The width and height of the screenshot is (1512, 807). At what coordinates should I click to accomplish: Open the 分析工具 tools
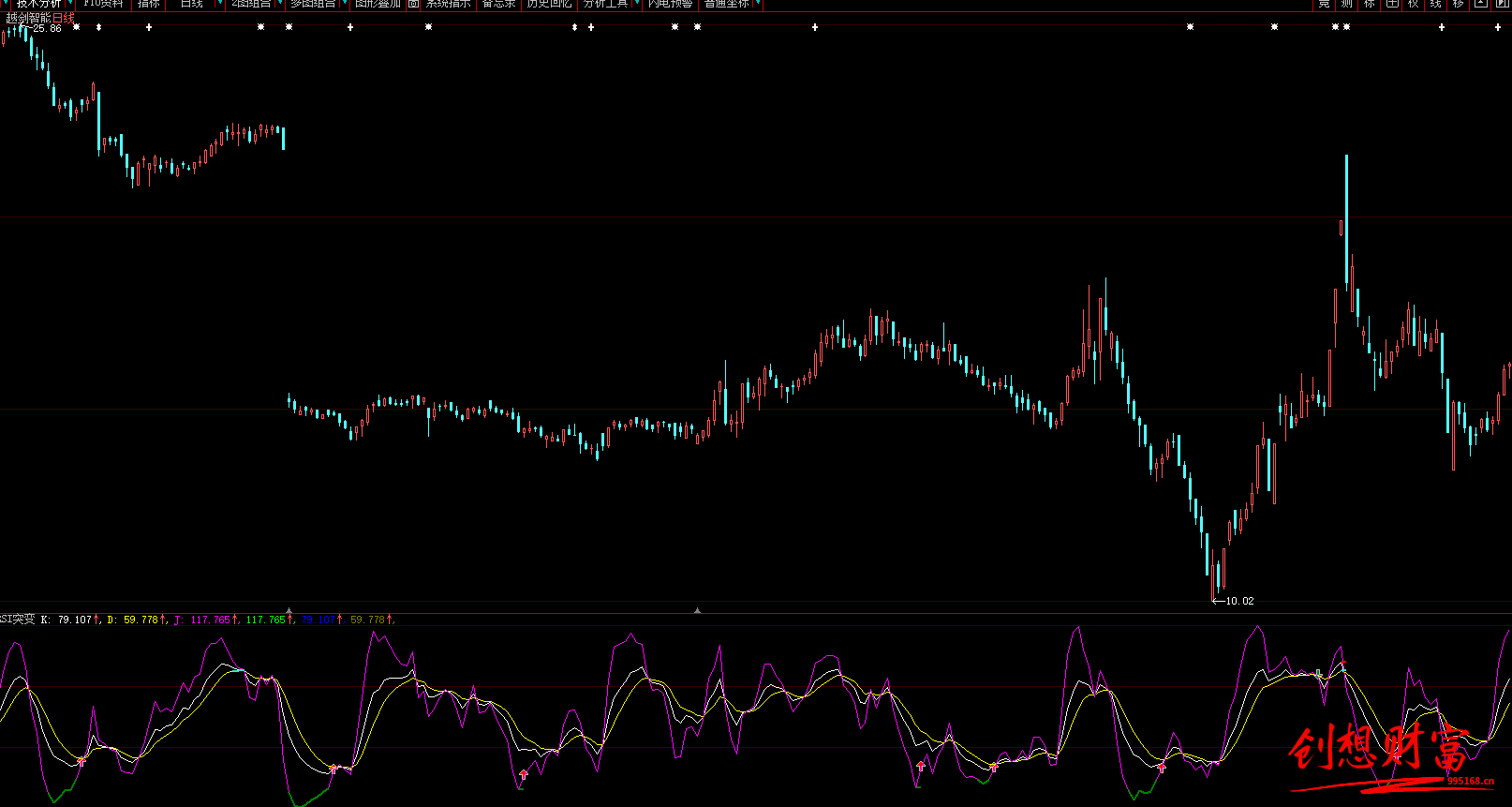(606, 4)
